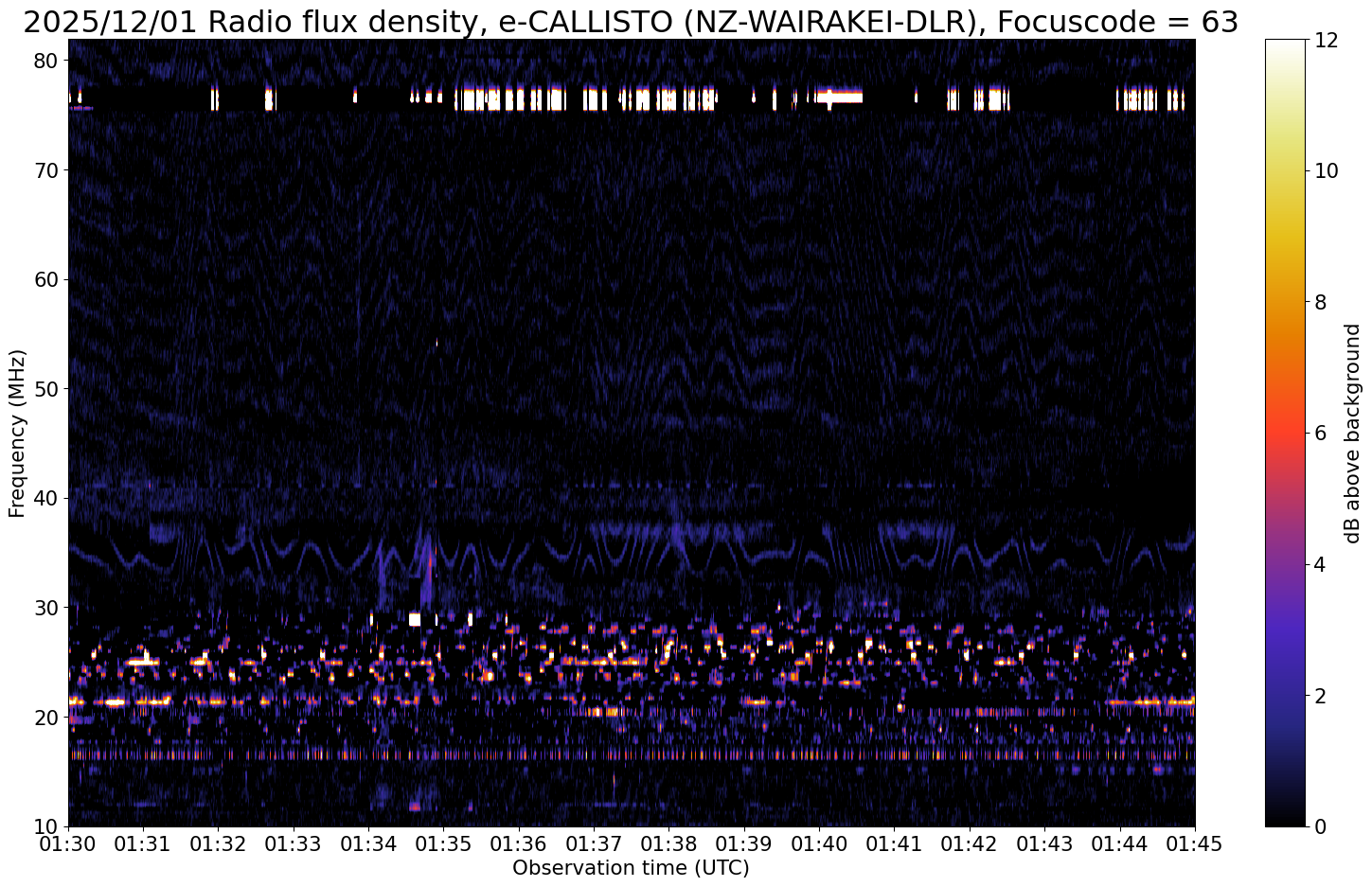Click the 10 MHz frequency tick label
The image size is (1372, 887).
point(47,825)
